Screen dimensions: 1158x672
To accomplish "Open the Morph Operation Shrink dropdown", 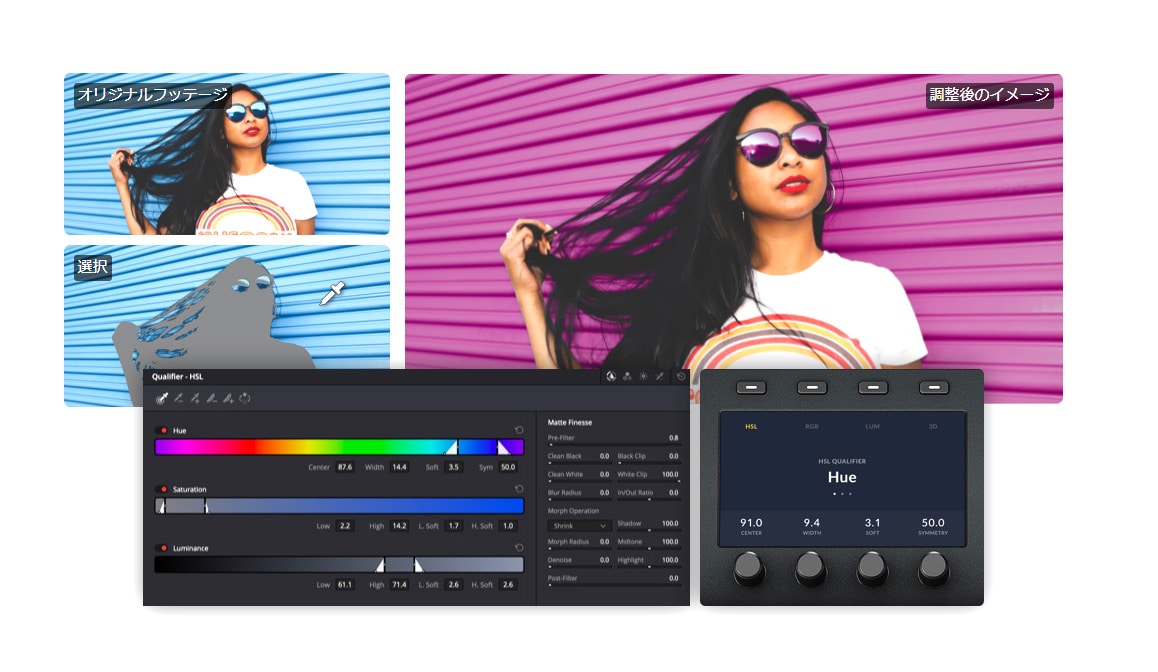I will click(579, 524).
